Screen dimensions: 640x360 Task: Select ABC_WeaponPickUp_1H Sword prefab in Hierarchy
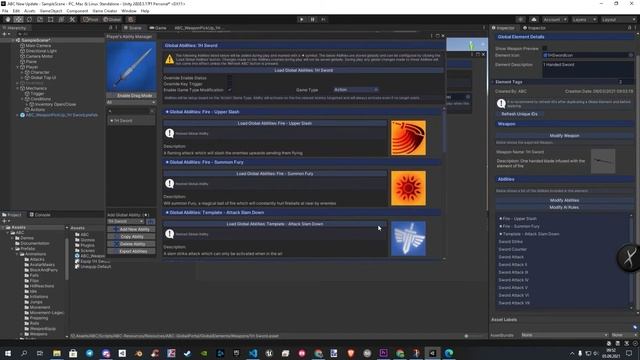coord(62,115)
